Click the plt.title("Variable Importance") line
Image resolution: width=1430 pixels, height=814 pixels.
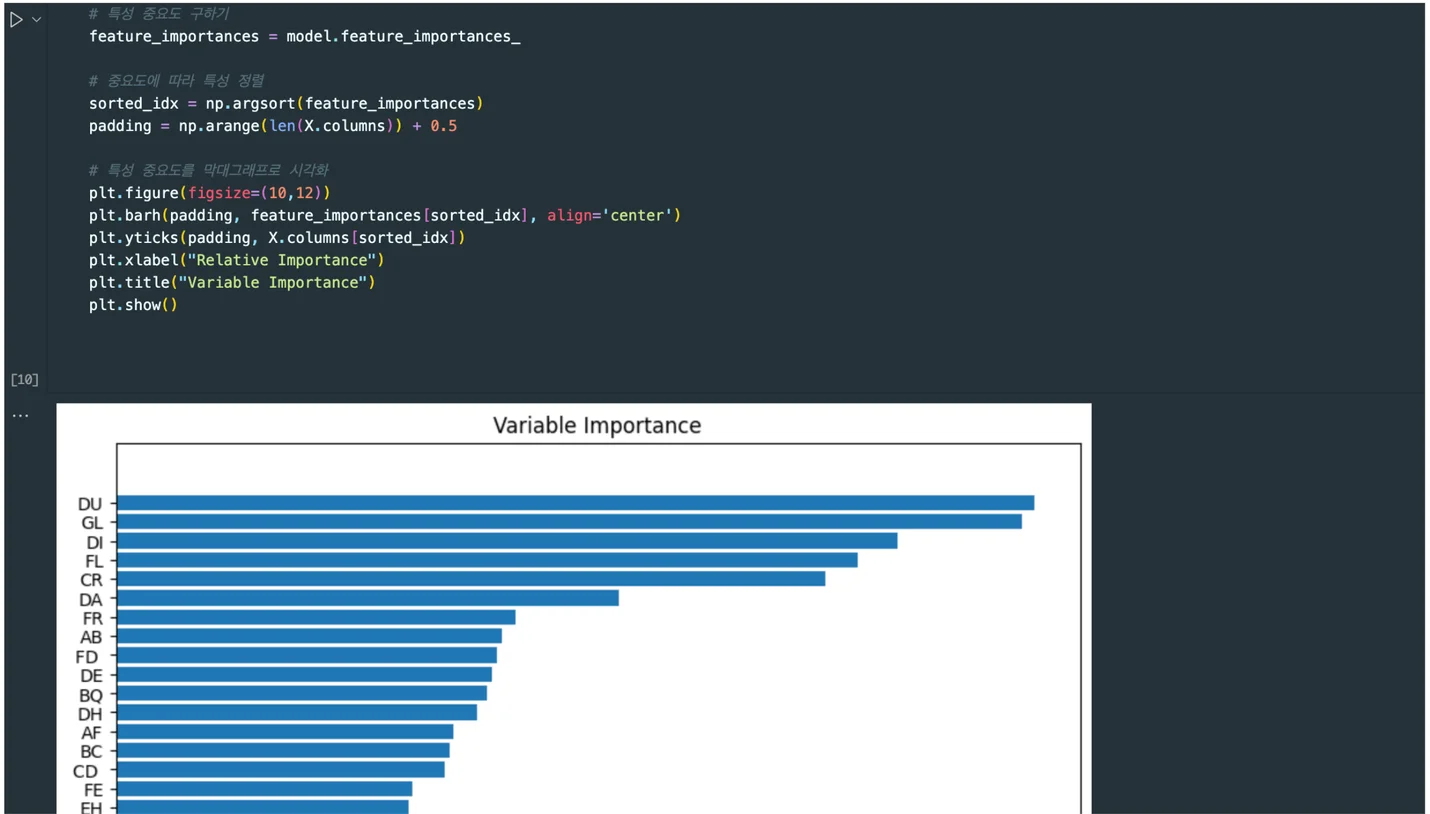pos(232,282)
